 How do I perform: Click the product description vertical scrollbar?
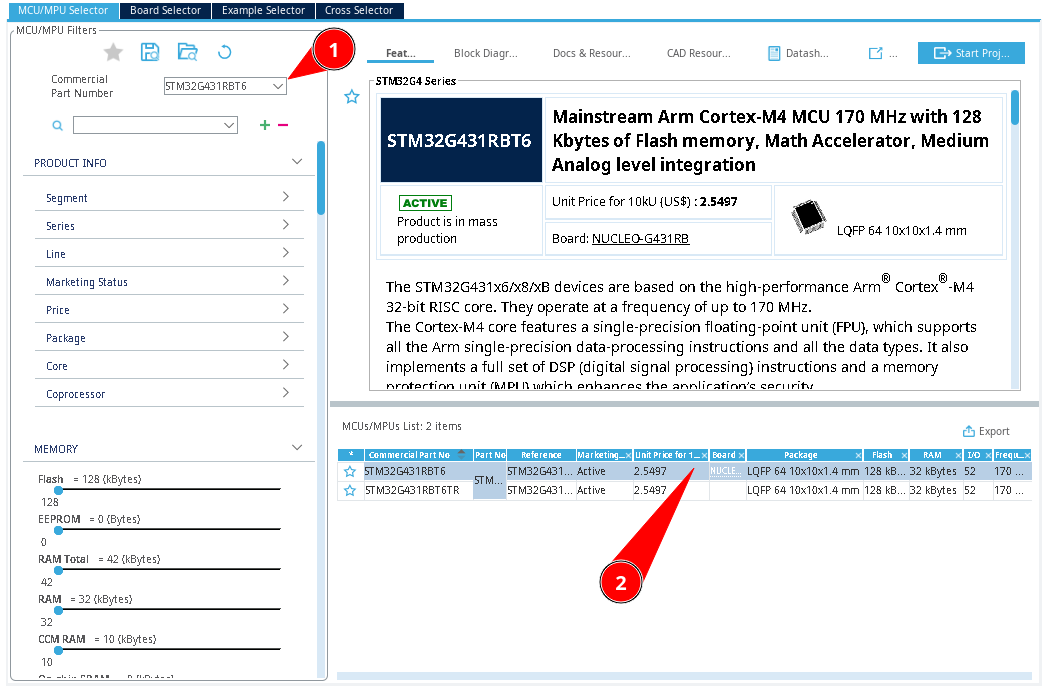click(x=1015, y=107)
